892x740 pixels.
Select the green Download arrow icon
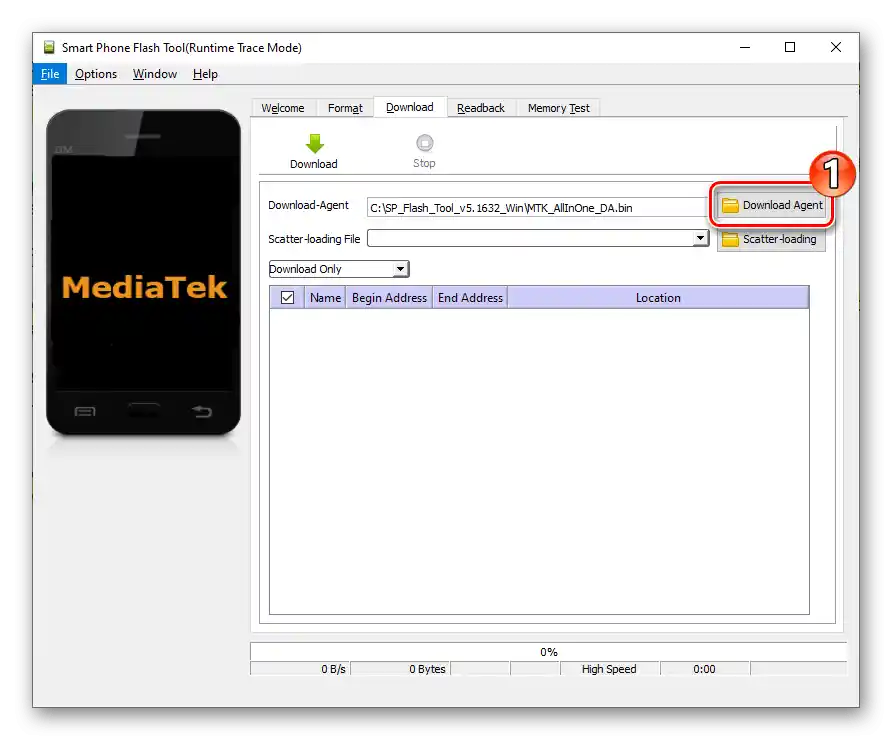click(x=313, y=141)
